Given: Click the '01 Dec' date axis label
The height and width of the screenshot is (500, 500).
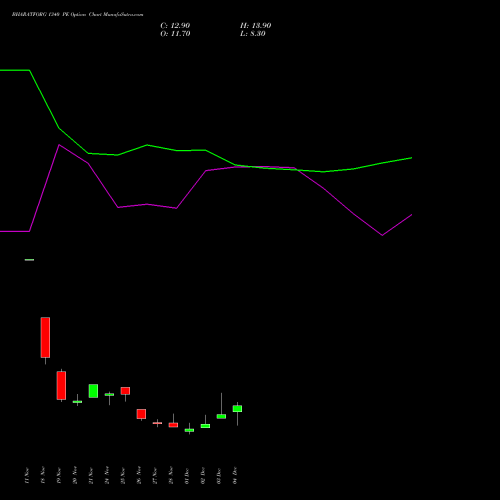Looking at the screenshot, I should 187,475.
